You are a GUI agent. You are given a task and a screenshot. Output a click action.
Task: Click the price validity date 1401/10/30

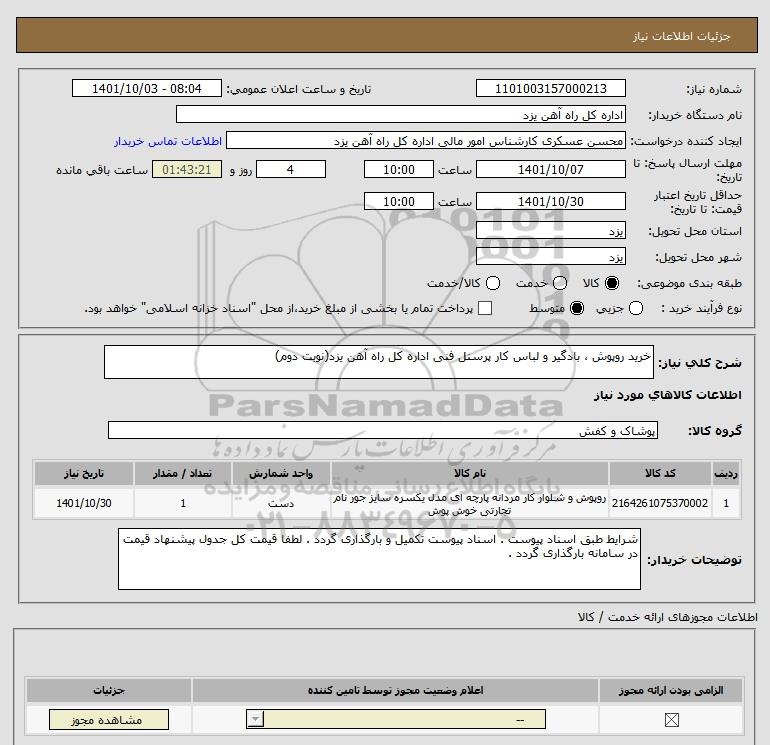(x=550, y=201)
